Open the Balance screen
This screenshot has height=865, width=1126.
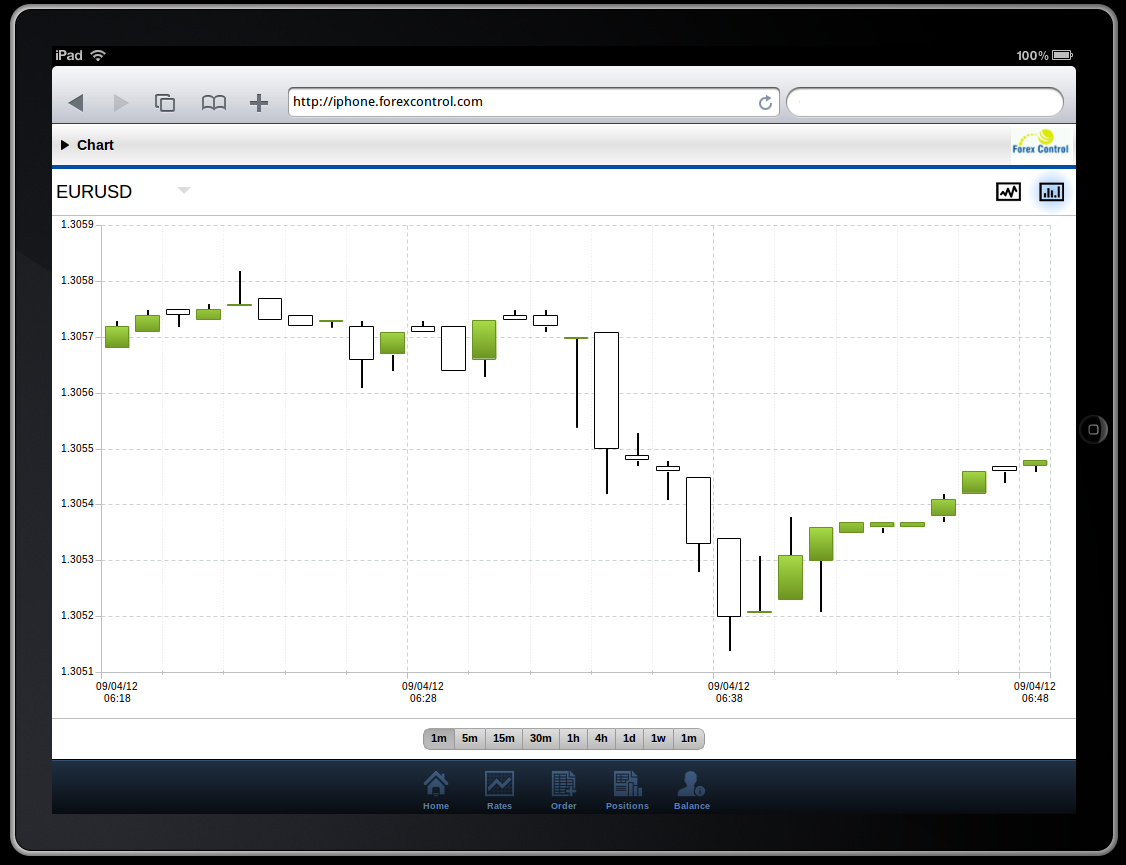click(x=692, y=790)
